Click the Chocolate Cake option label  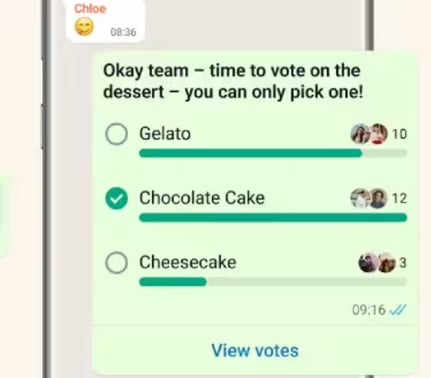click(x=202, y=198)
